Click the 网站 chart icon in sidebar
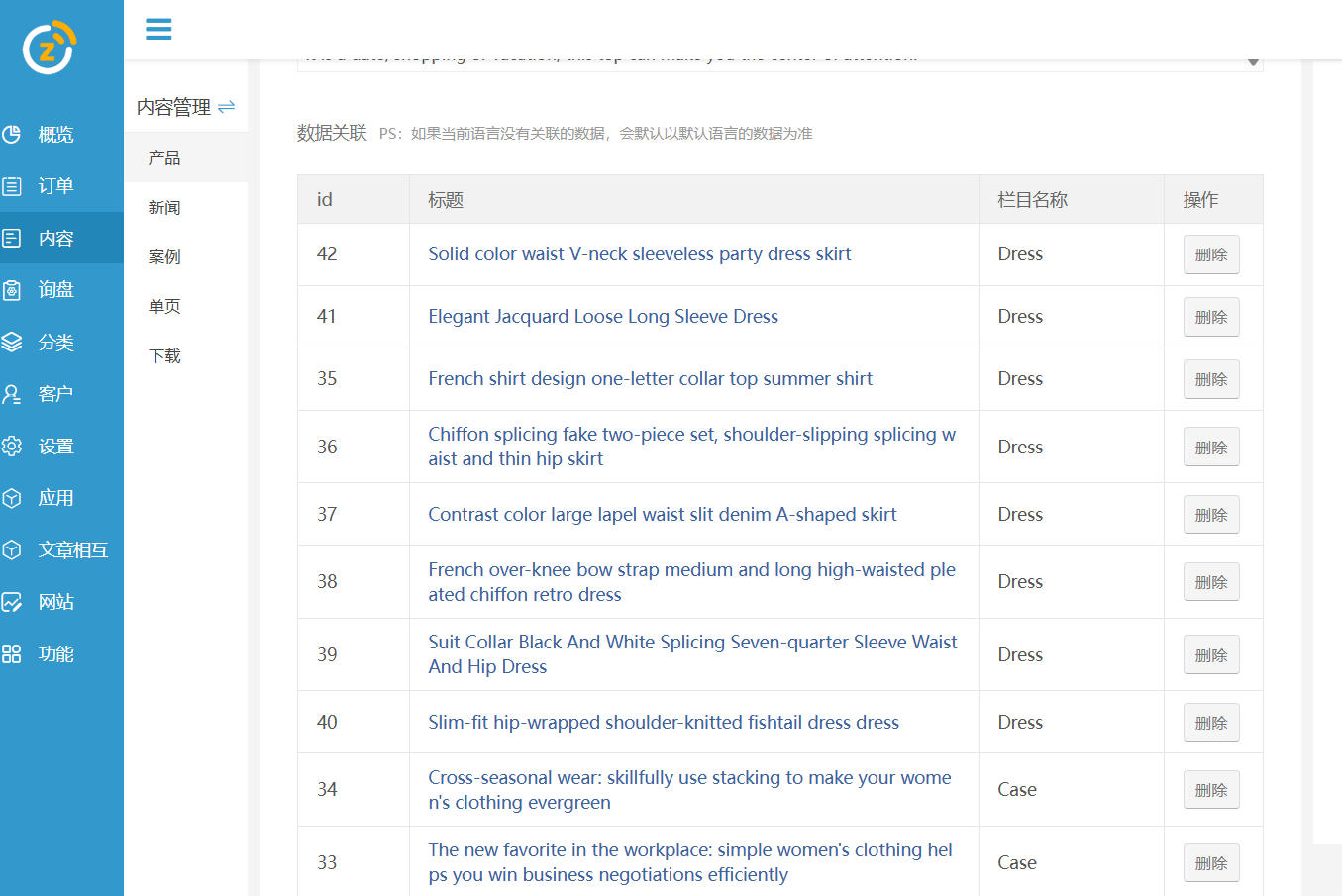Screen dimensions: 1342x896 click(12, 602)
